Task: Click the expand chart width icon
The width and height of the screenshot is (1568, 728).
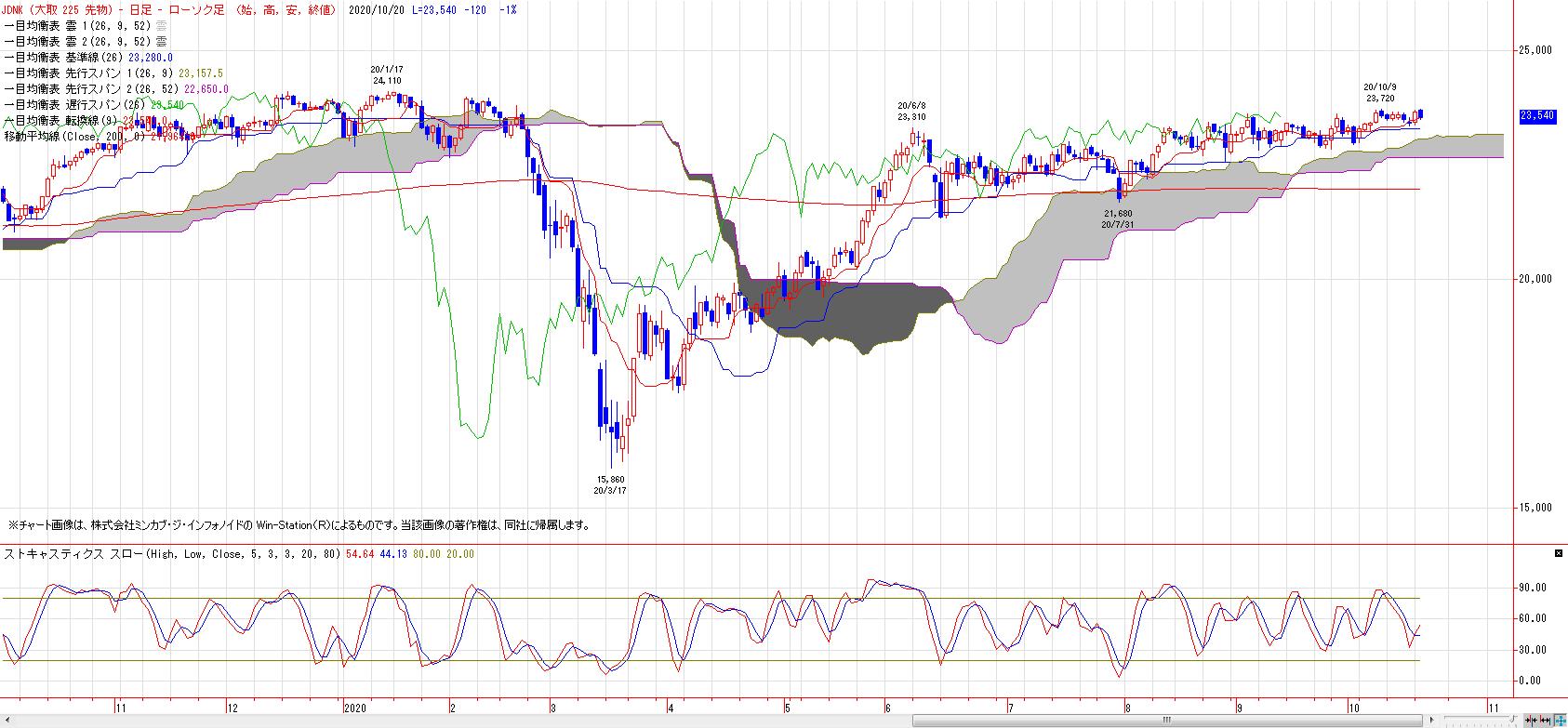Action: point(1545,721)
